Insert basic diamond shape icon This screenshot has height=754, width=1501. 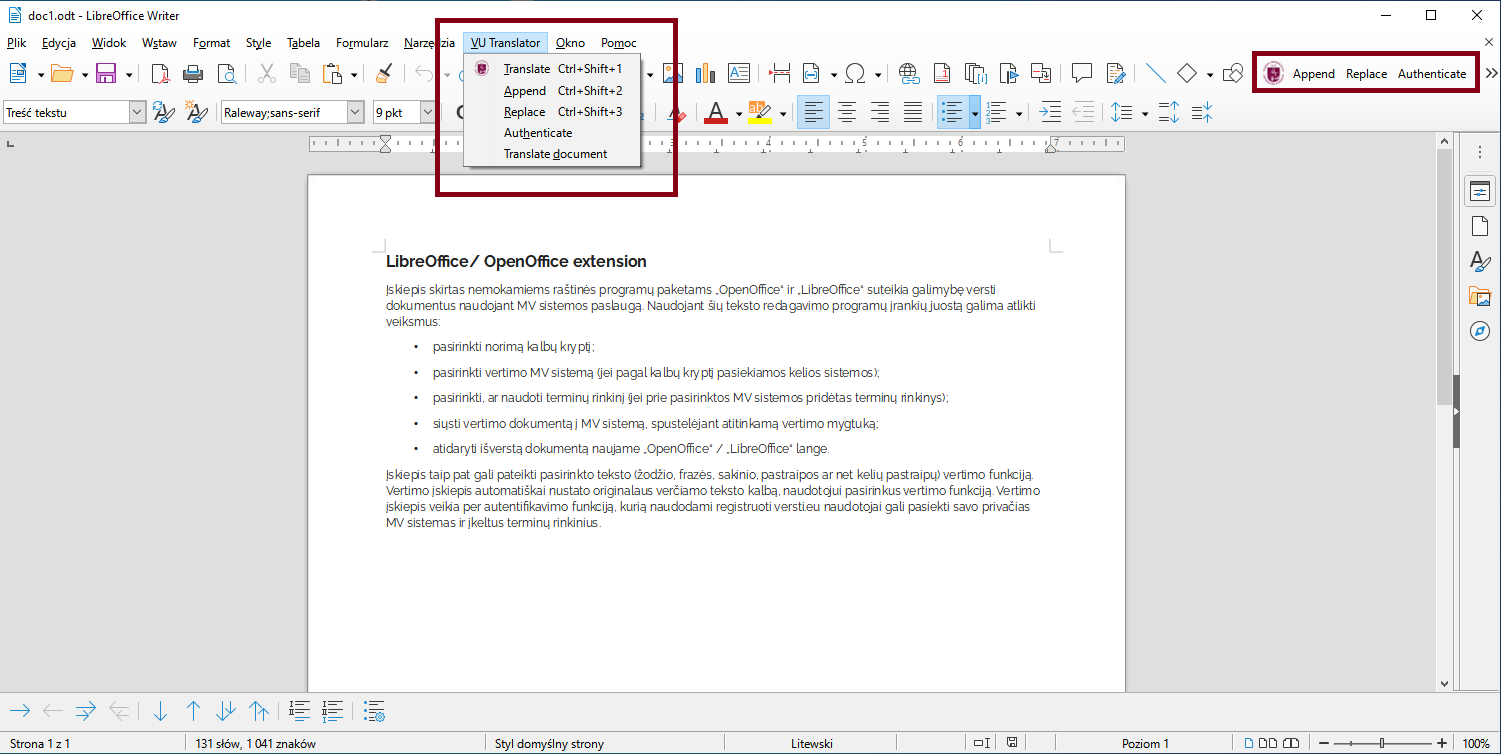[1187, 73]
